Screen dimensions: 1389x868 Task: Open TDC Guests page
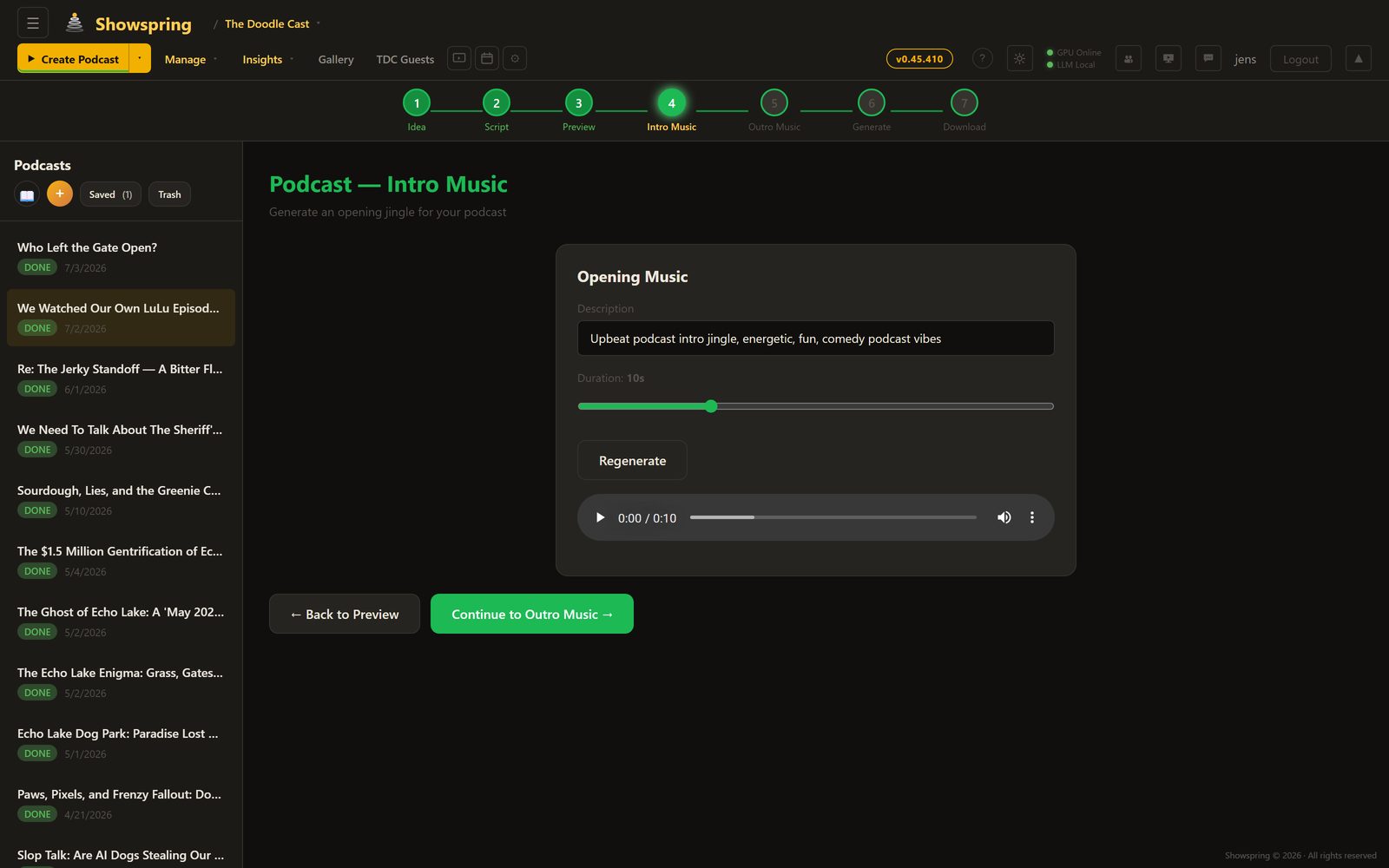coord(405,59)
